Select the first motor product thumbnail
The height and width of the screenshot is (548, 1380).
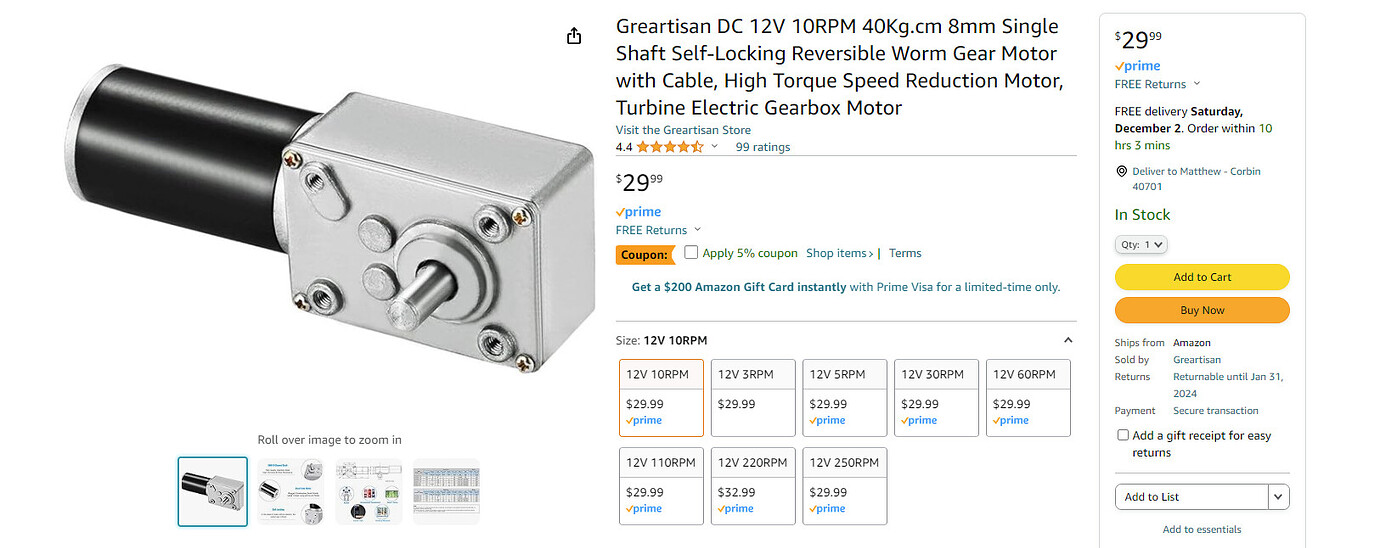(213, 491)
